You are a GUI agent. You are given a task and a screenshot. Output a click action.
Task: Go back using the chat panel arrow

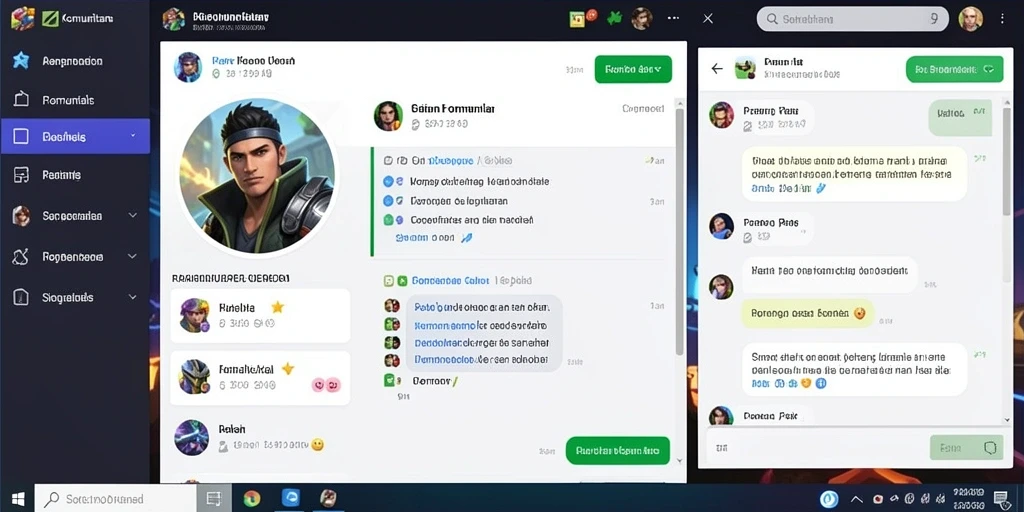click(717, 69)
